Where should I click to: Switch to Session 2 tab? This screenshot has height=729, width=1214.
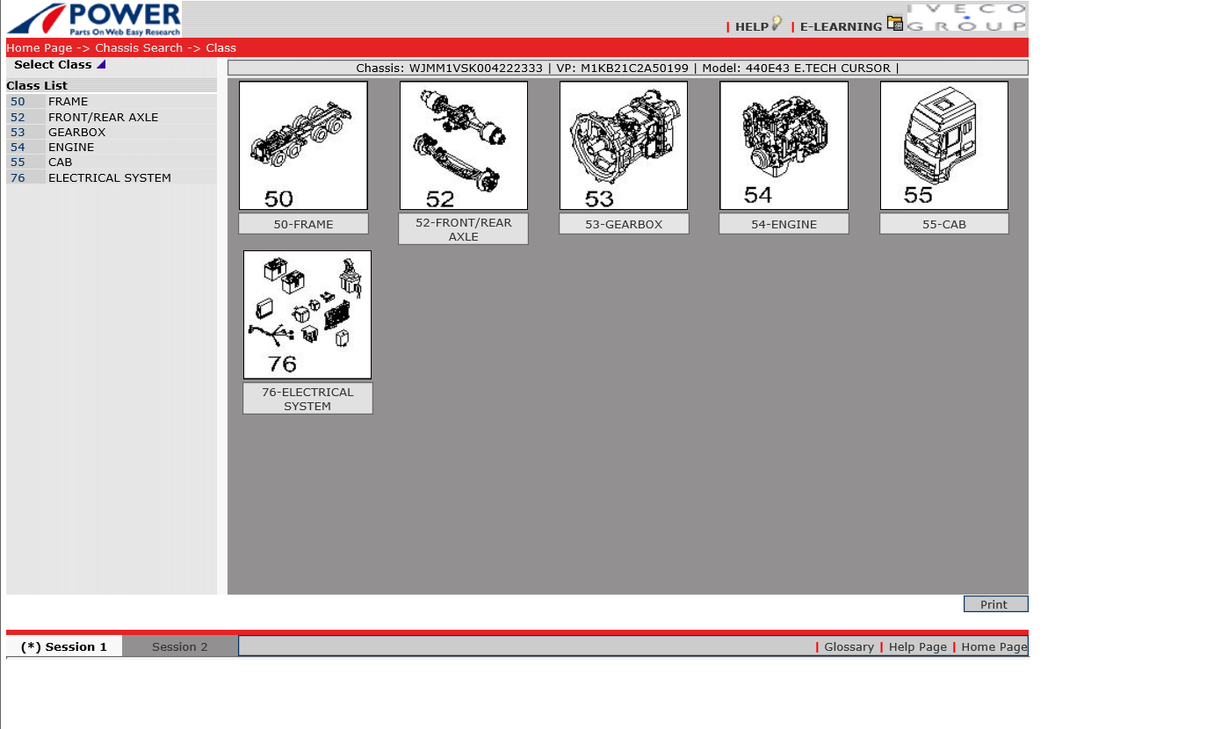pyautogui.click(x=180, y=647)
